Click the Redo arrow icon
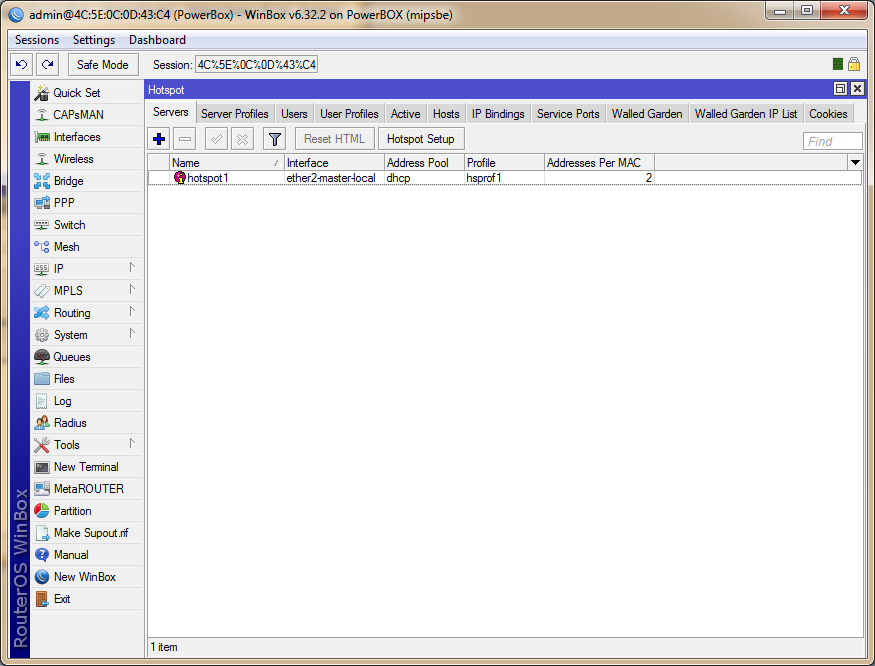The image size is (875, 666). tap(47, 65)
